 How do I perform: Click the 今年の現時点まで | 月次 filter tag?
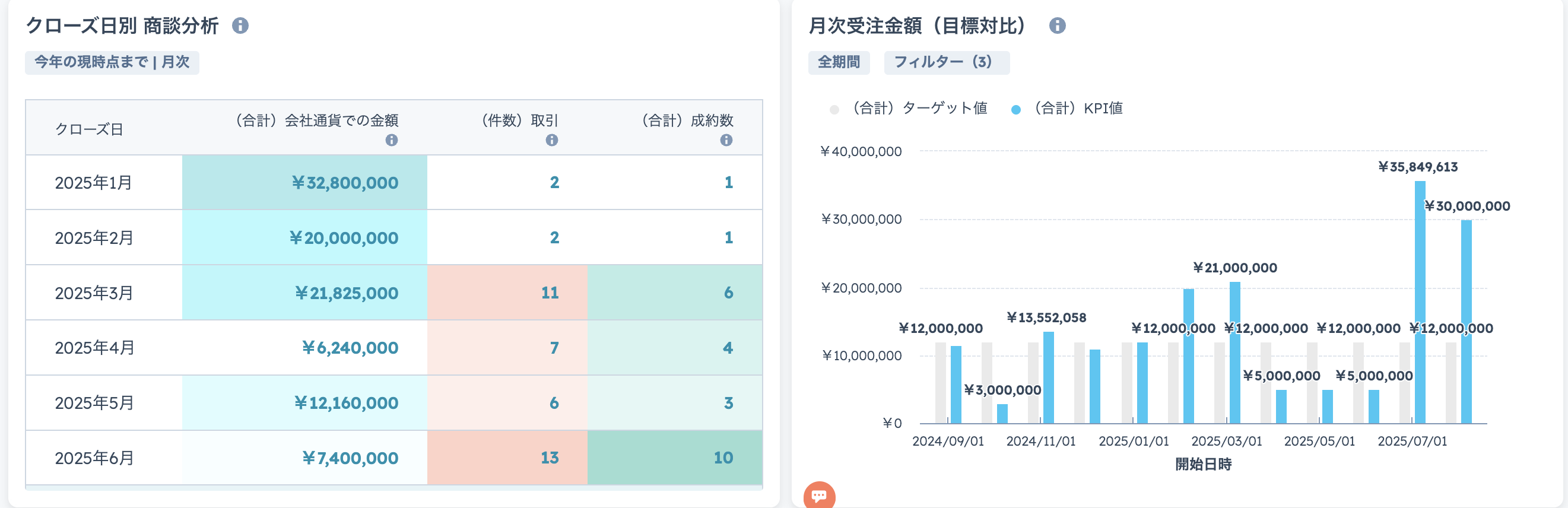tap(112, 63)
